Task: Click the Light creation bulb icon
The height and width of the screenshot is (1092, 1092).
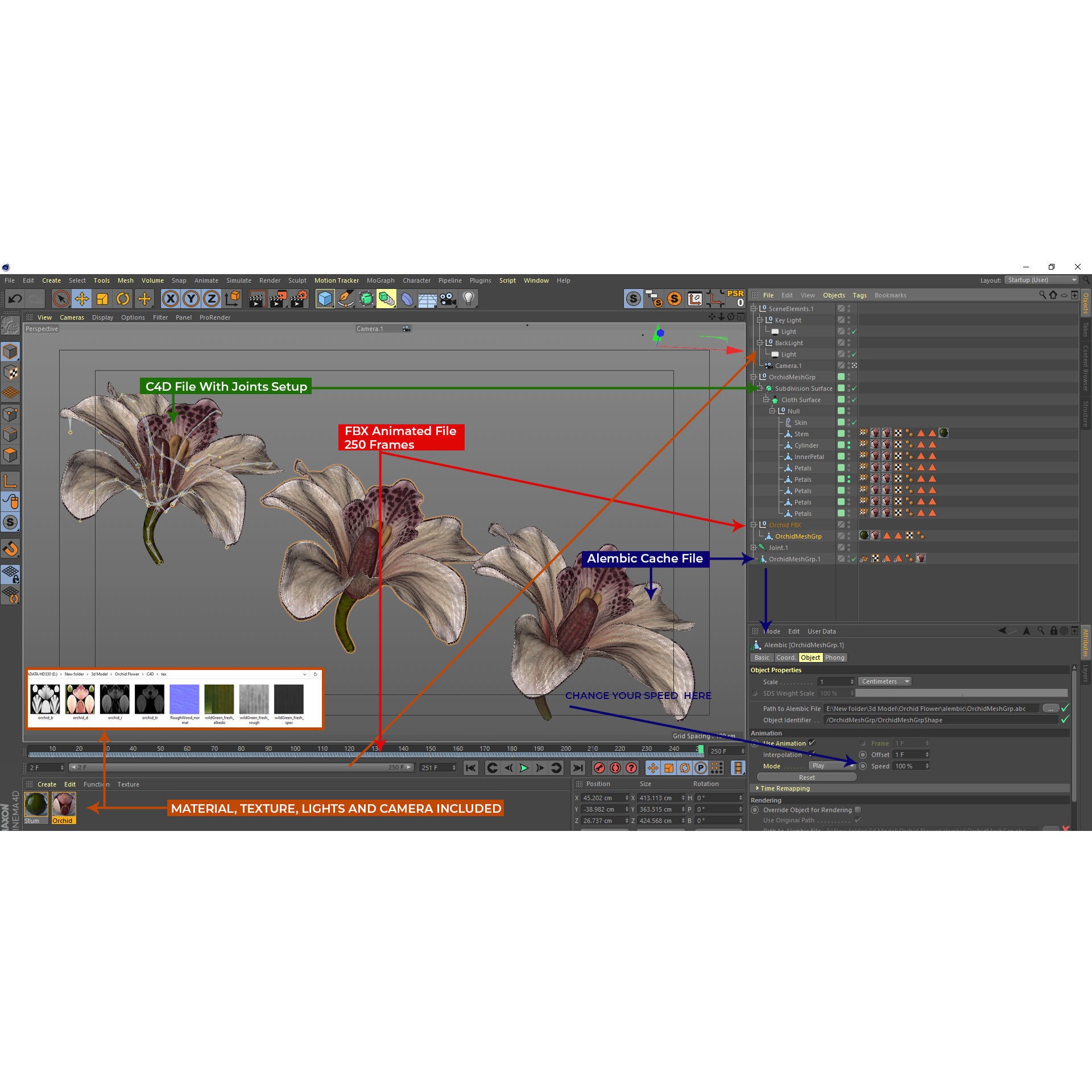Action: click(468, 299)
